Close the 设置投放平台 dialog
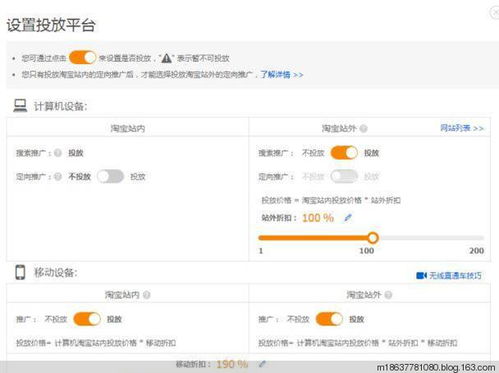The image size is (499, 373). coord(495,13)
